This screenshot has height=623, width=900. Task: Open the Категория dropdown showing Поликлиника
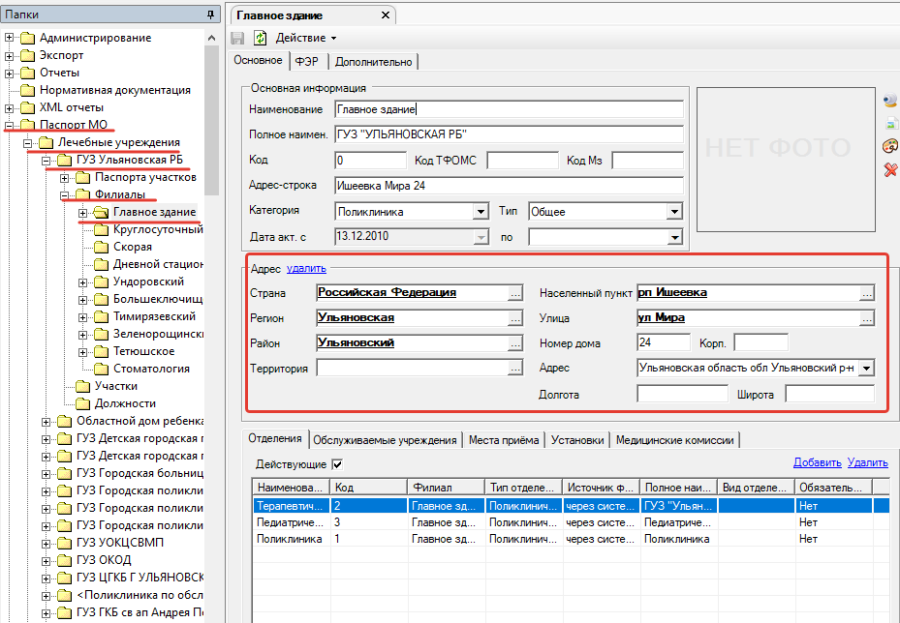[481, 212]
